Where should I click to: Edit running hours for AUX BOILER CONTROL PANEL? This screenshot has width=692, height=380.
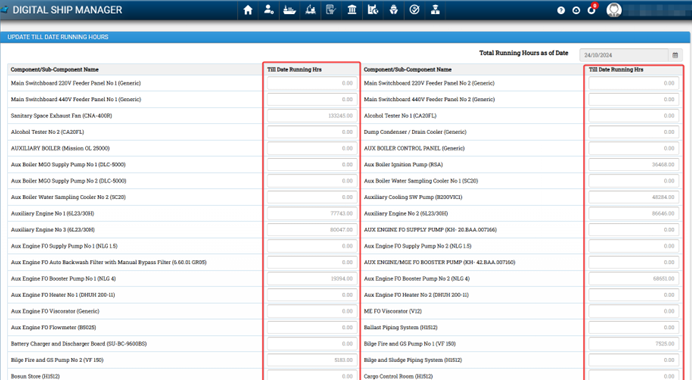click(634, 148)
